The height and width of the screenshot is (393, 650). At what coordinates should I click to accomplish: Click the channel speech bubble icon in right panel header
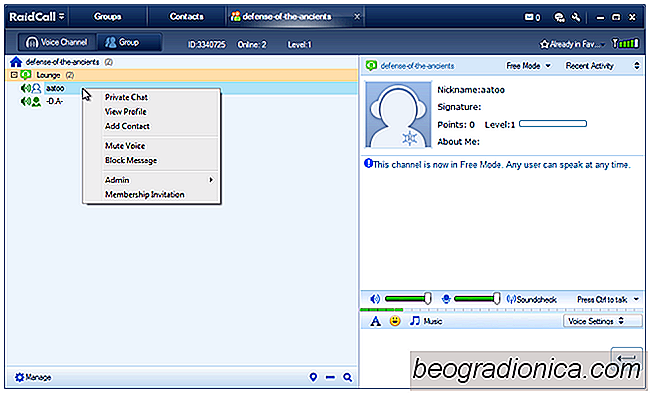point(371,66)
